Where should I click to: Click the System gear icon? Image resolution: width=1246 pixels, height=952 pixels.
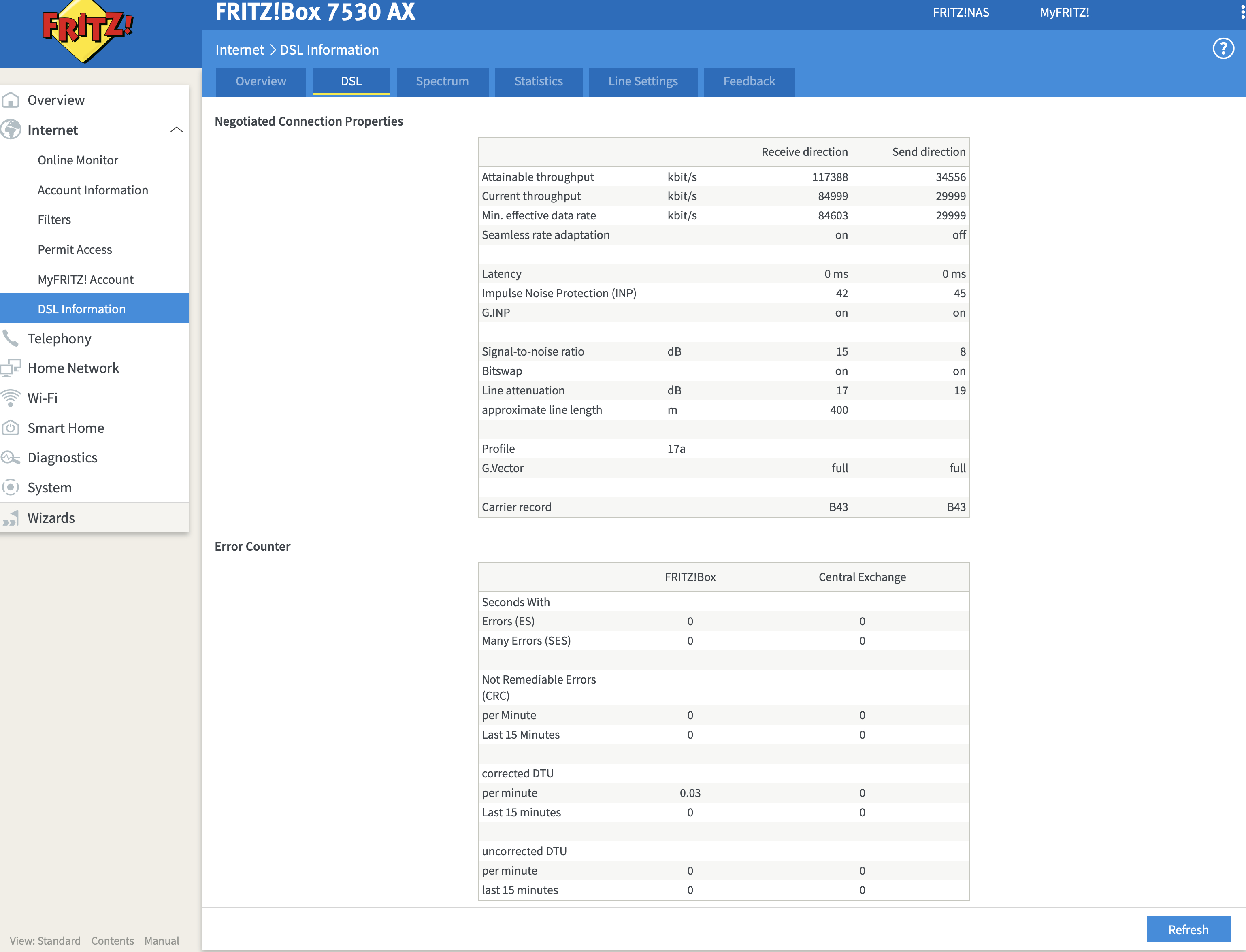pyautogui.click(x=11, y=487)
